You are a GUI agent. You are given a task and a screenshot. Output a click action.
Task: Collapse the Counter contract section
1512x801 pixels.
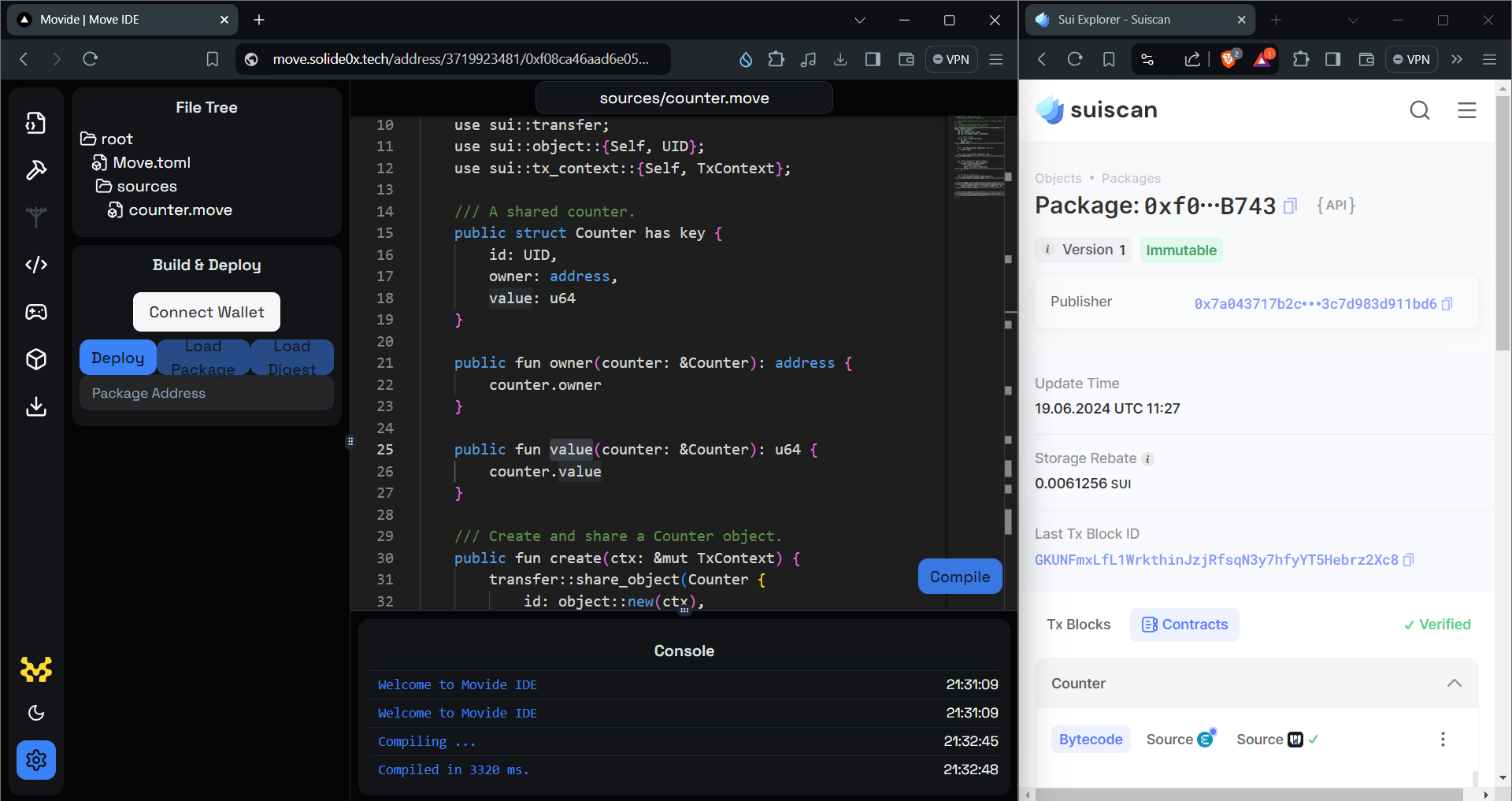tap(1454, 684)
